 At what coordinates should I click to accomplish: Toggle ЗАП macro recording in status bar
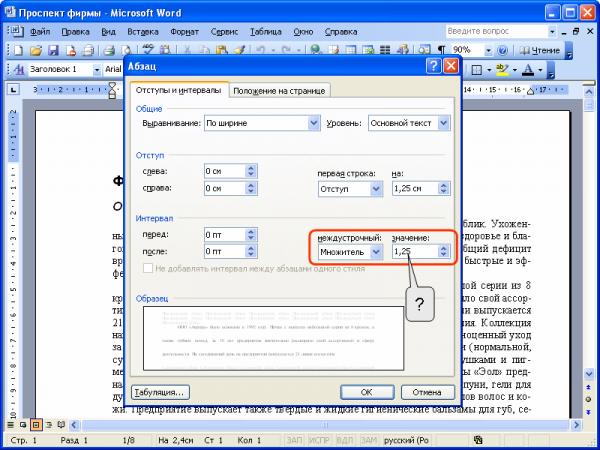click(294, 440)
